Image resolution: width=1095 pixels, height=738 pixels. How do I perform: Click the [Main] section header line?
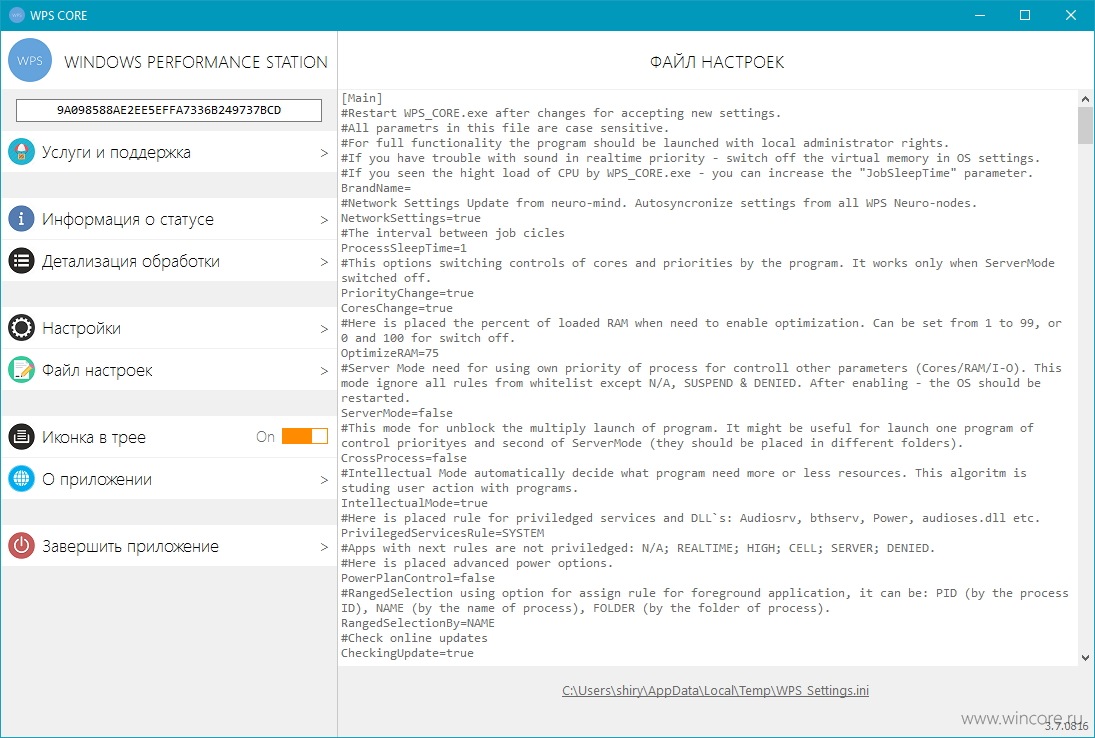(362, 98)
